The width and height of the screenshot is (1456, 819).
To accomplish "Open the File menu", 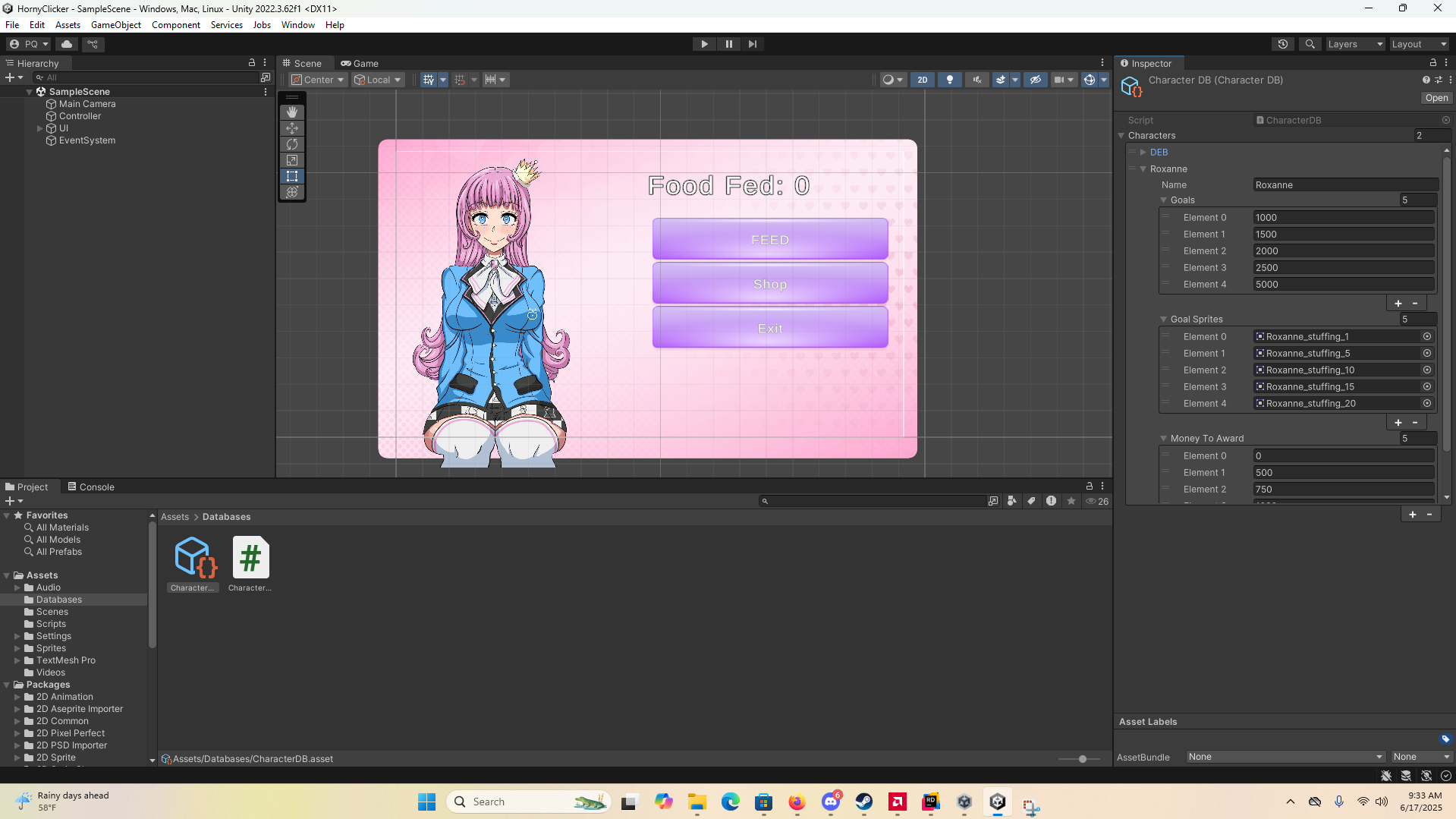I will click(12, 25).
